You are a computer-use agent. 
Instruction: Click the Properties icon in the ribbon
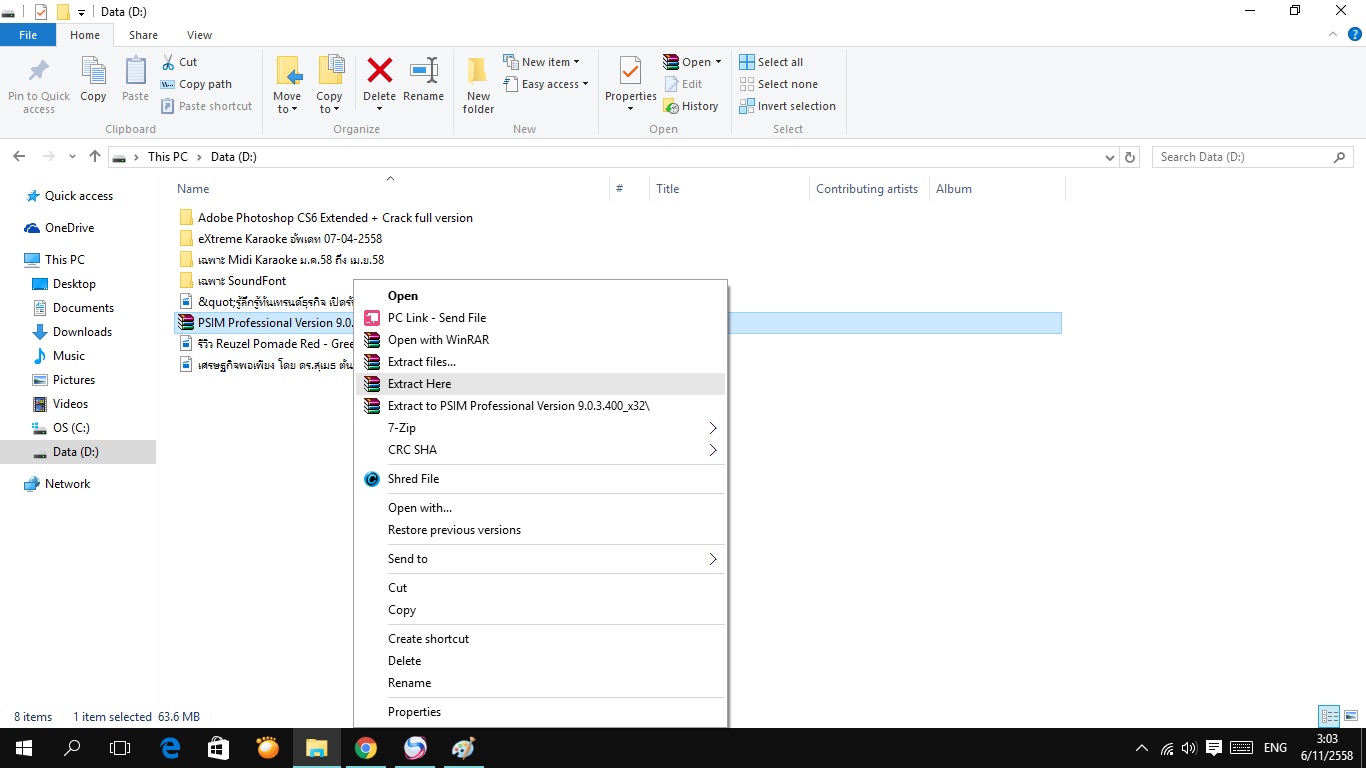[630, 71]
